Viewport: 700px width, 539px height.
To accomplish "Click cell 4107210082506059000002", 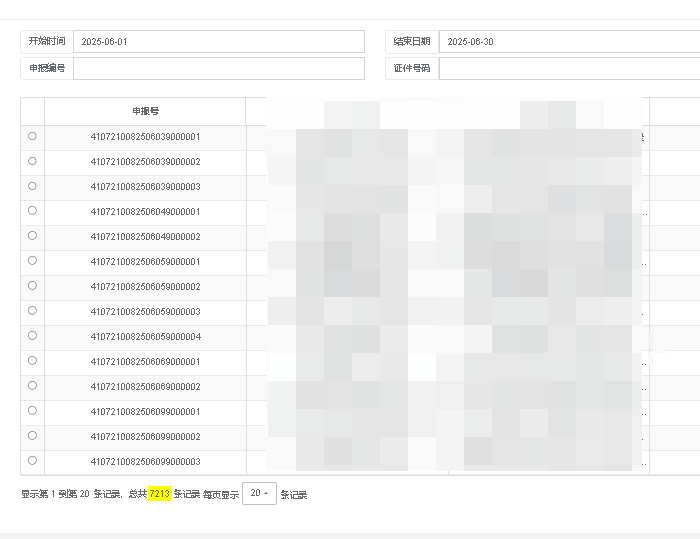I will pos(146,287).
